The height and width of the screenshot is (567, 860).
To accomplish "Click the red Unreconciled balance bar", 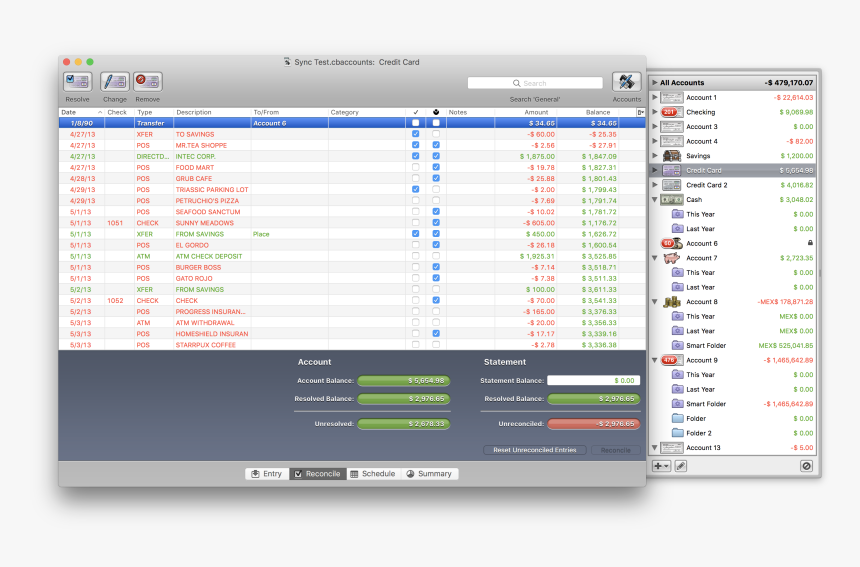I will (593, 424).
